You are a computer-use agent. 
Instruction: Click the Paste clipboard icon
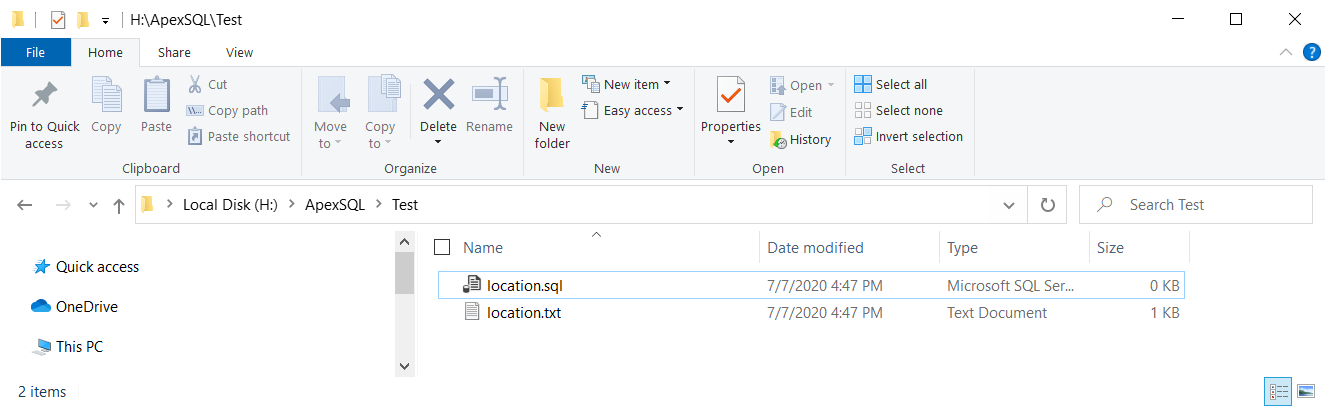(156, 105)
